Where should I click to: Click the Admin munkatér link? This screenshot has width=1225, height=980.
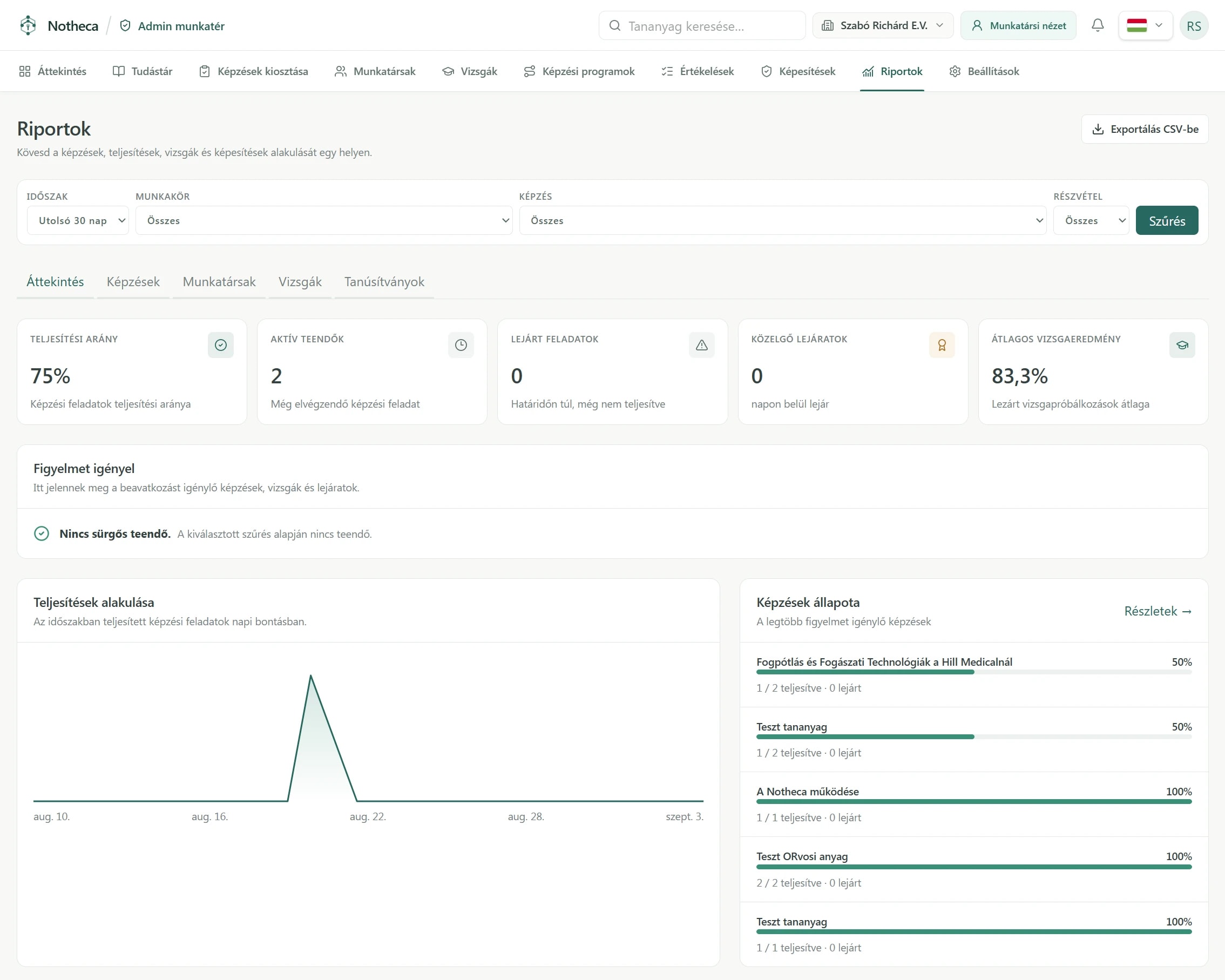(172, 25)
